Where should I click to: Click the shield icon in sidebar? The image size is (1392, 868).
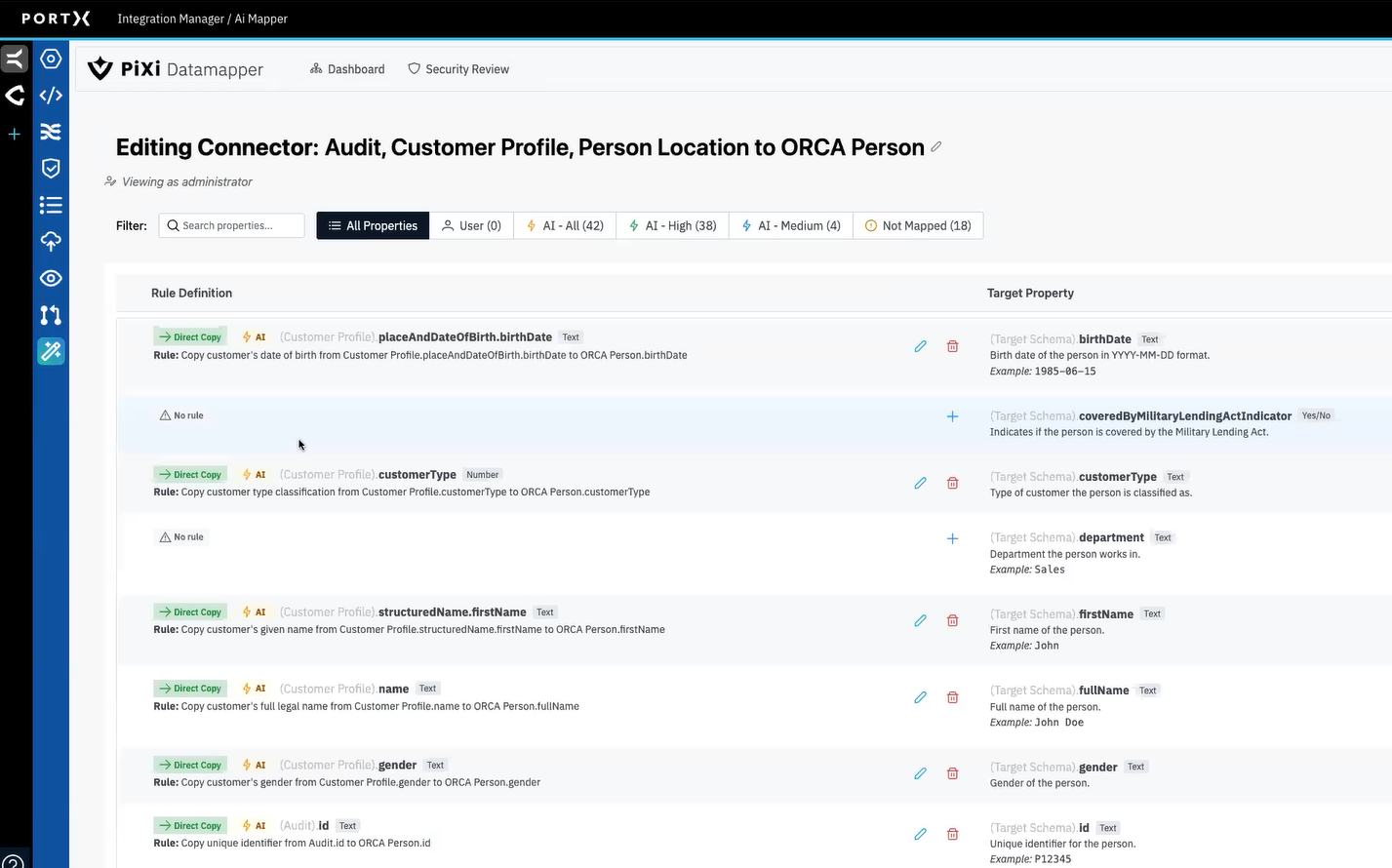tap(51, 169)
